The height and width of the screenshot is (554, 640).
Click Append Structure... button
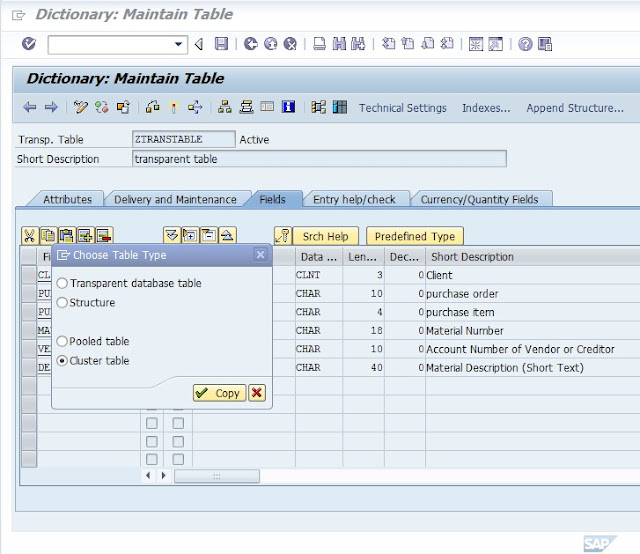(x=575, y=108)
